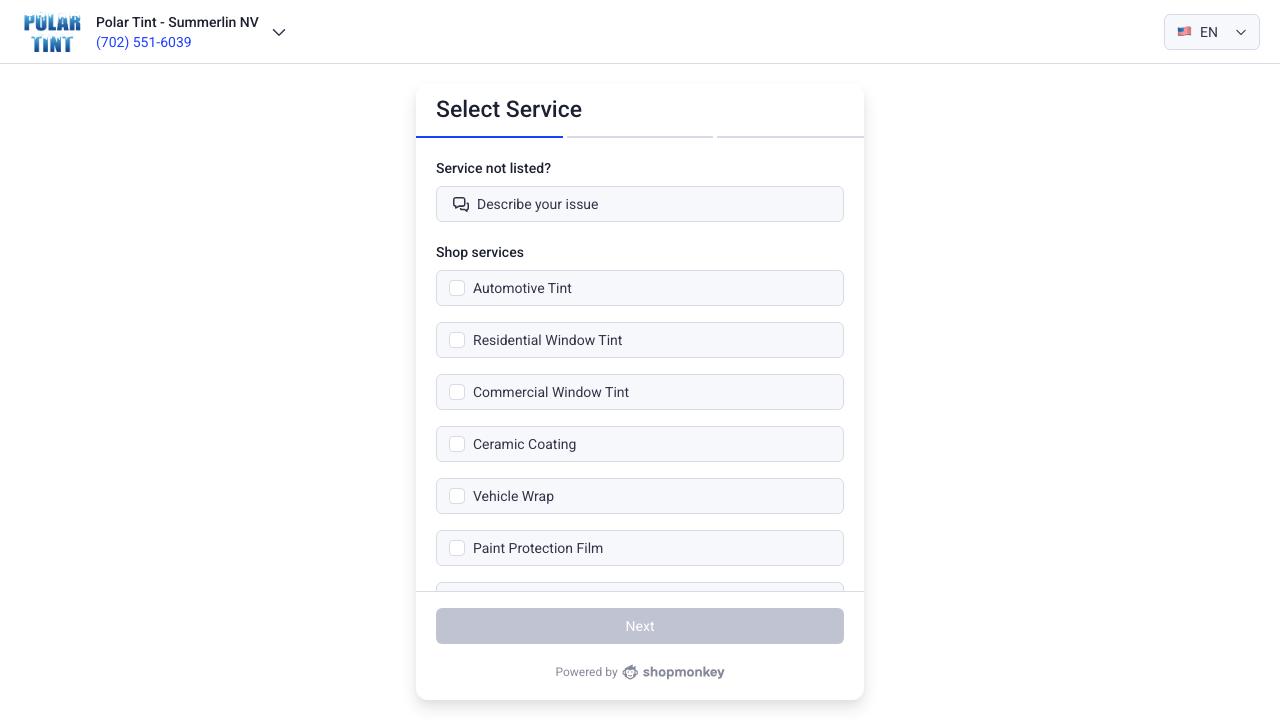Screen dimensions: 1280x720
Task: Enable the Ceramic Coating checkbox
Action: 457,444
